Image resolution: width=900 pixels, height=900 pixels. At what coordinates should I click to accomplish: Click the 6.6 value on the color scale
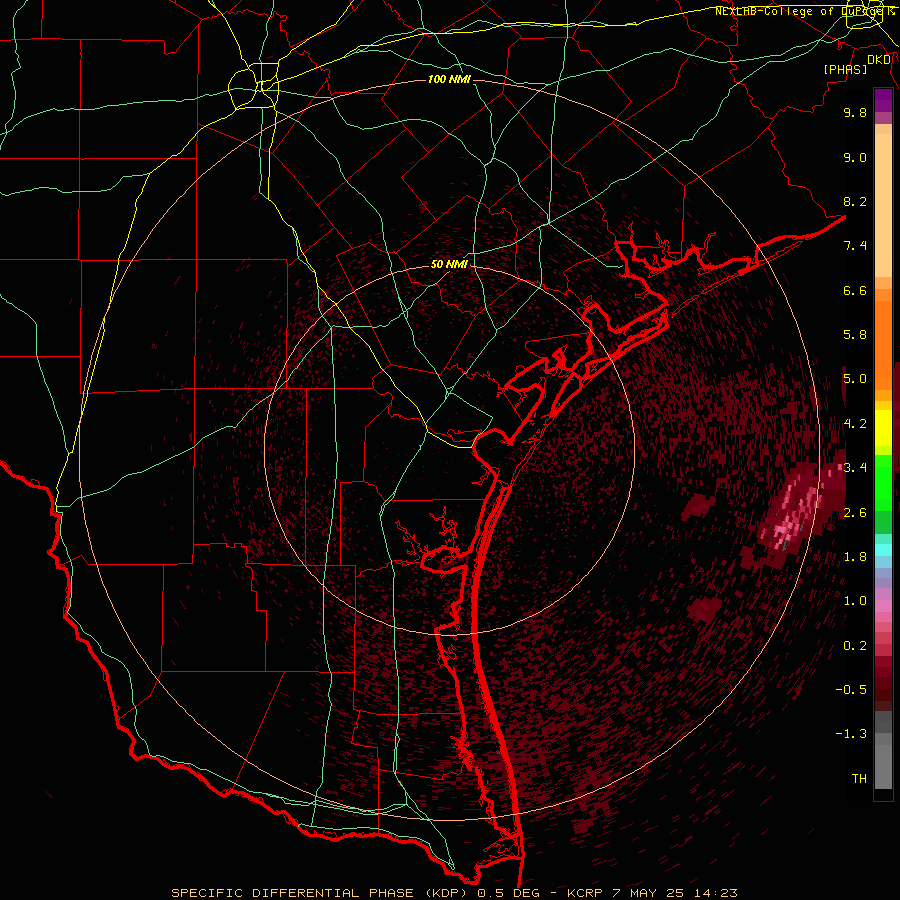click(855, 291)
